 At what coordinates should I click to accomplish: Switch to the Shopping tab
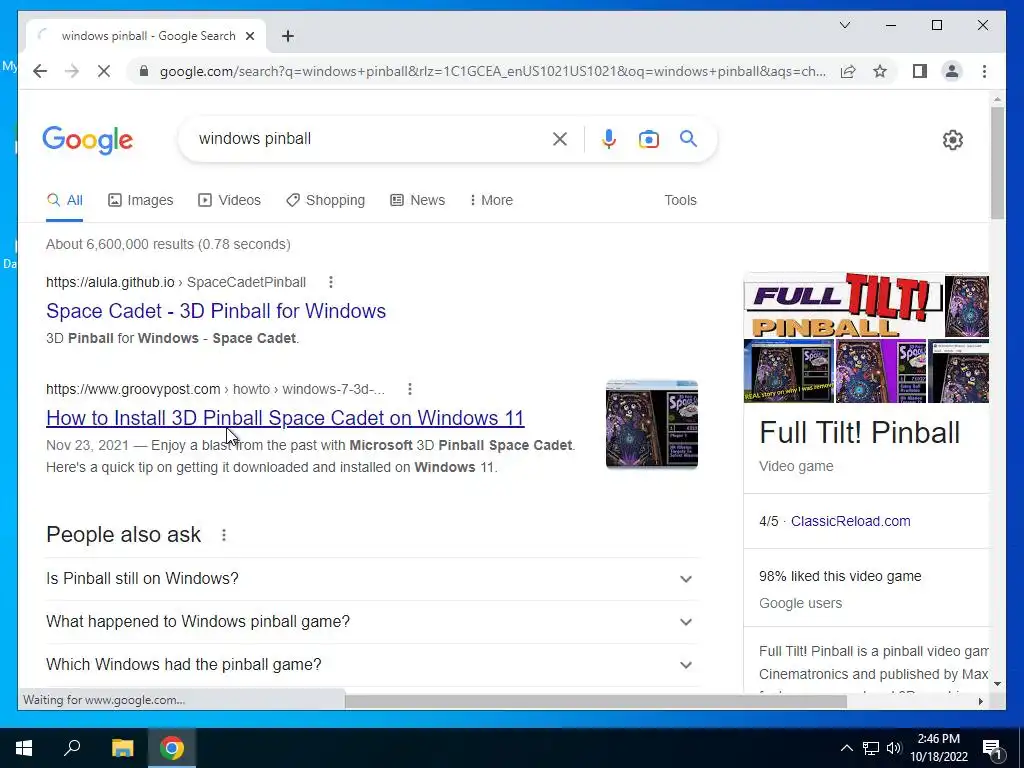click(x=325, y=200)
